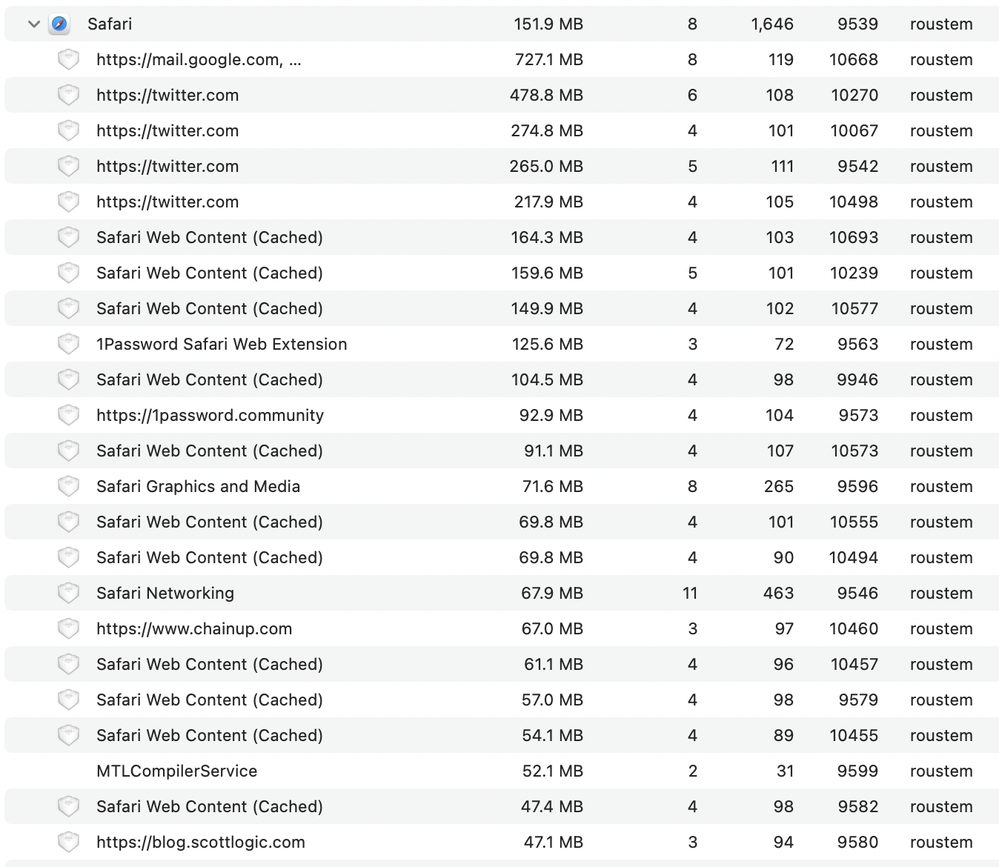Select the Safari Web Content (Cached) using 164.3 MB
The image size is (999, 867).
pyautogui.click(x=209, y=237)
